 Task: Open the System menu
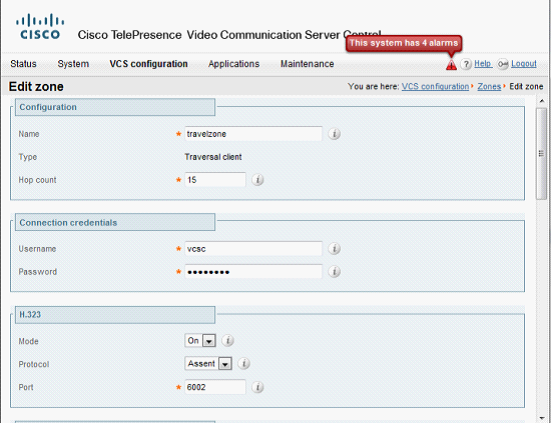click(73, 64)
